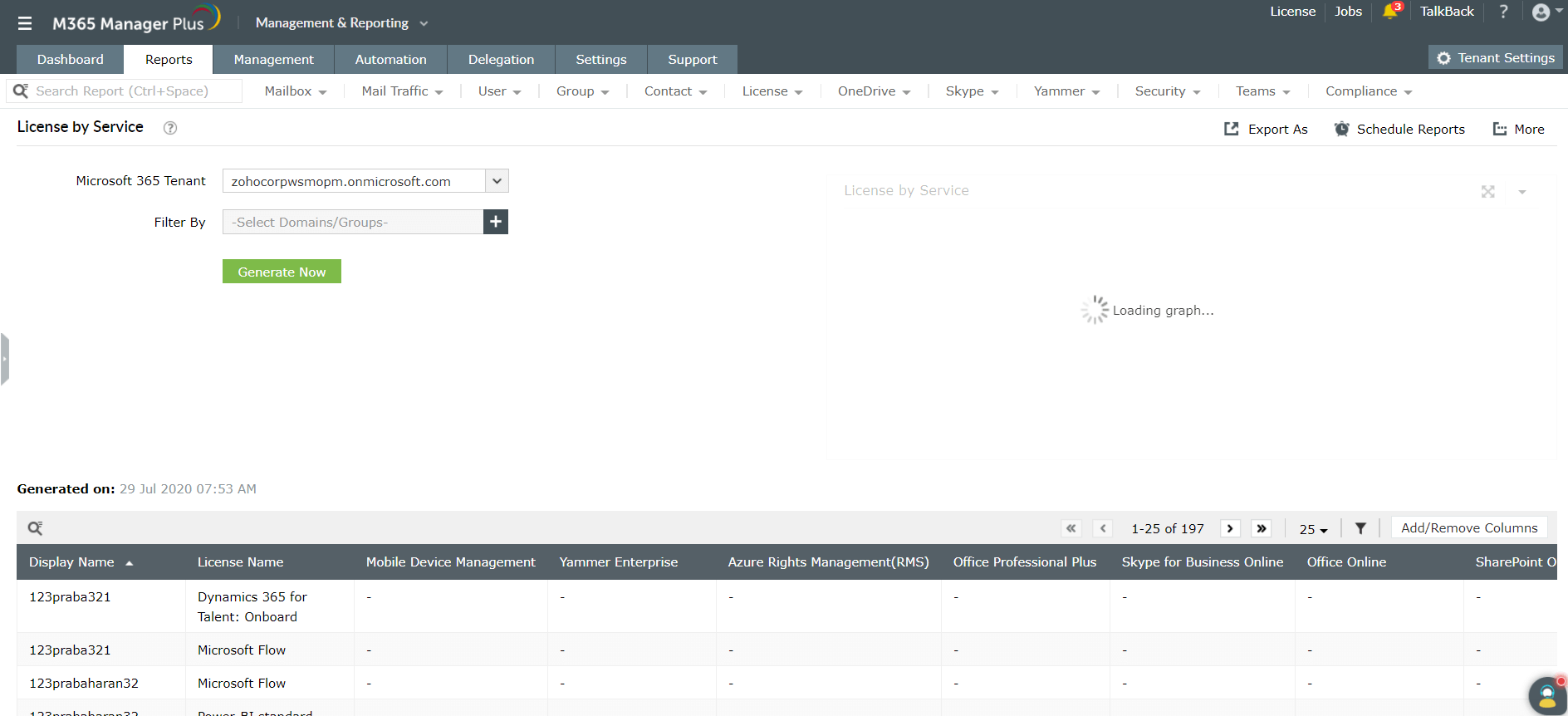Expand graph to full screen
Viewport: 1568px width, 716px height.
coord(1487,192)
